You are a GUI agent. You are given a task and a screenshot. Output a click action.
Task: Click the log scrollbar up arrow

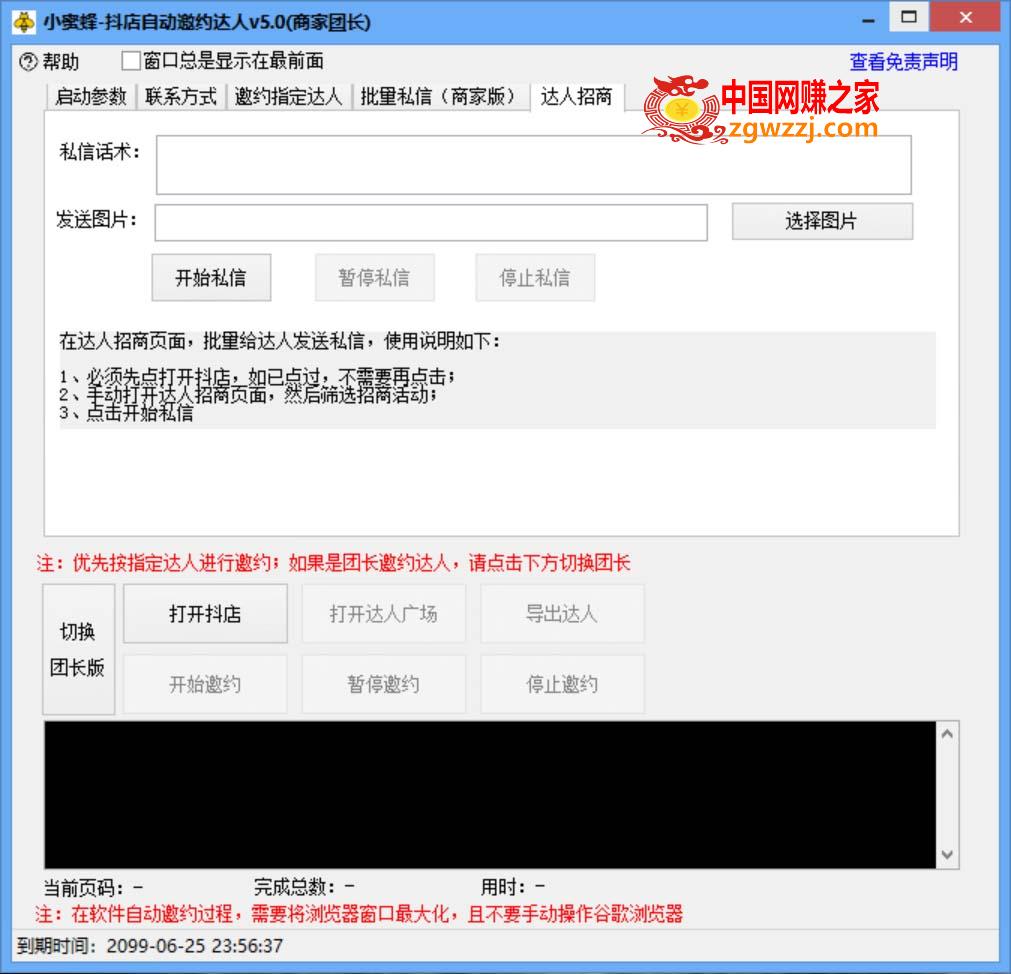click(947, 734)
